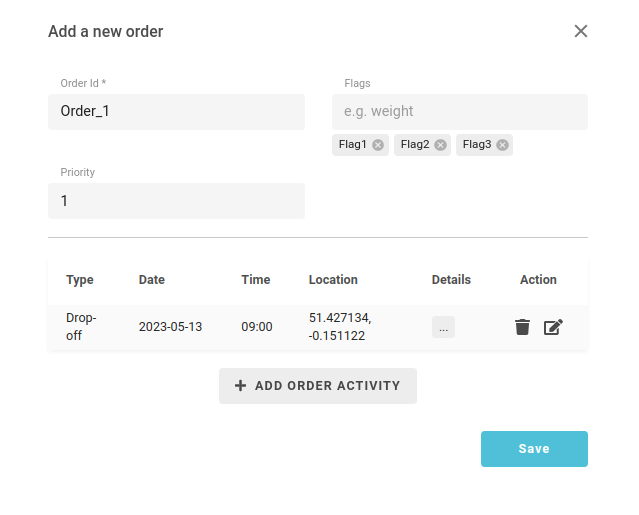Click the Details column header
The image size is (639, 515).
tap(451, 280)
